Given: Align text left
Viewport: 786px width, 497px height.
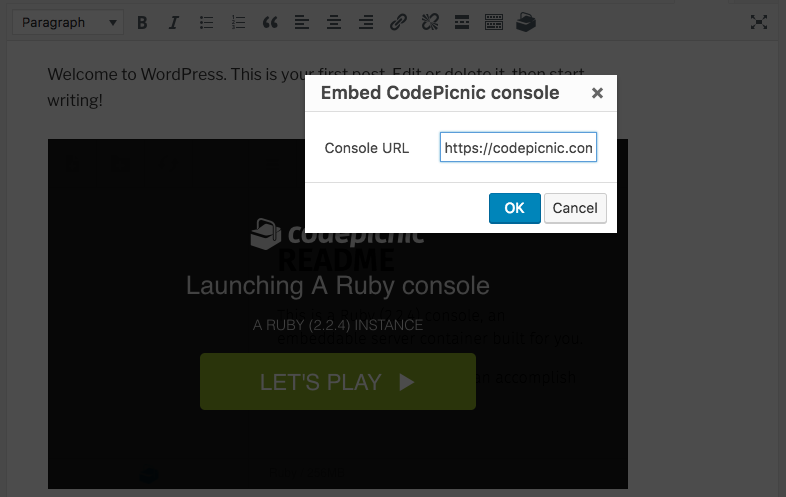Looking at the screenshot, I should click(302, 23).
